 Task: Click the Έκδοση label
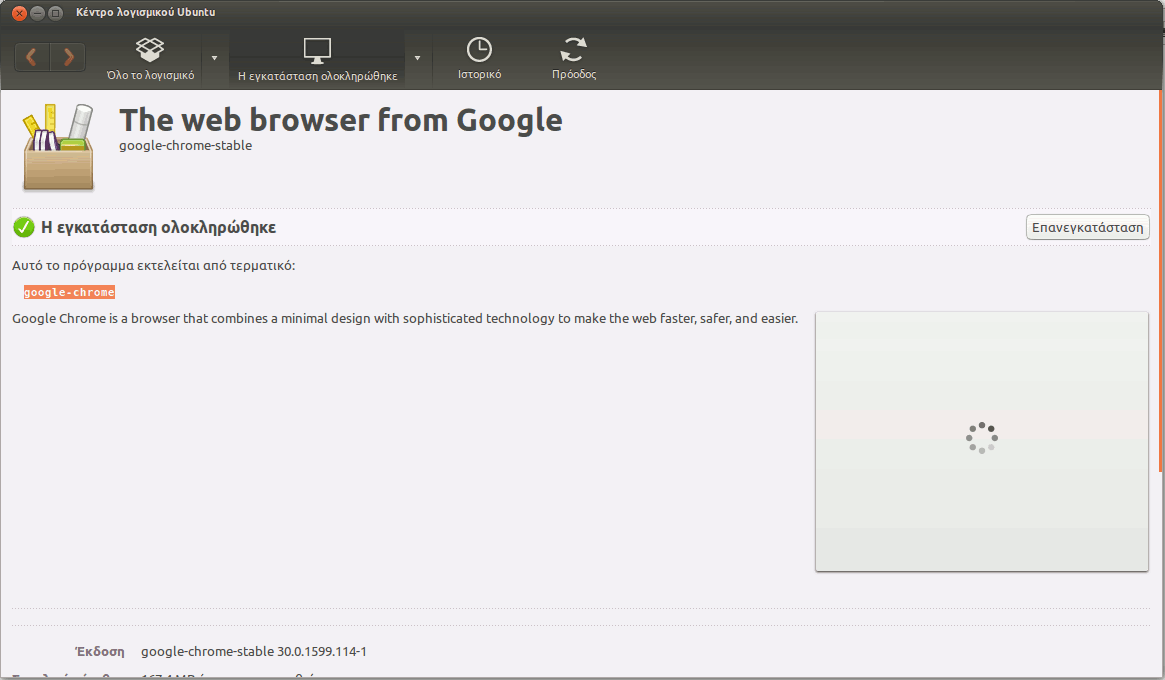click(100, 652)
